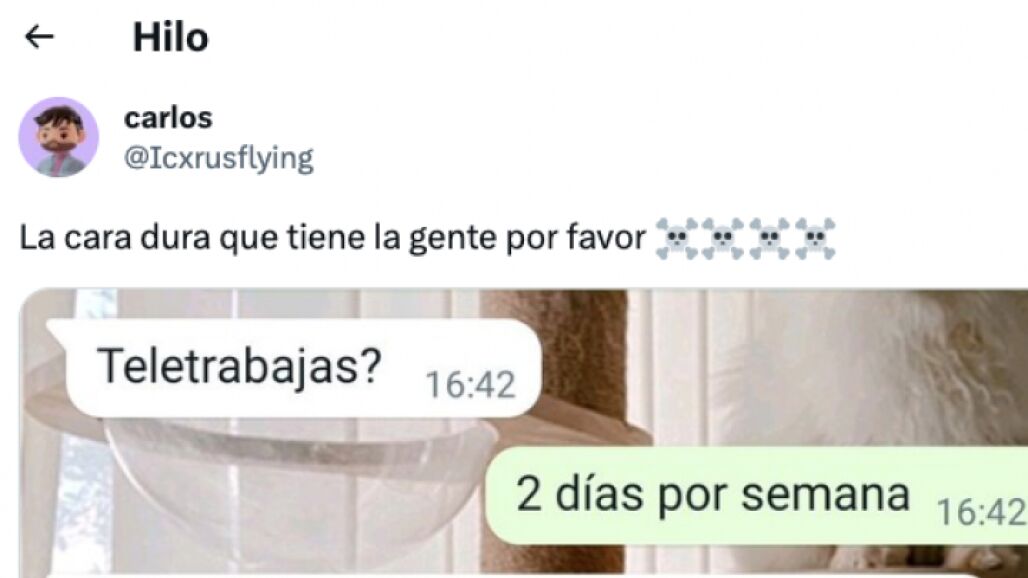The height and width of the screenshot is (578, 1028).
Task: Click the tweet text "La cara dura"
Action: (x=115, y=237)
